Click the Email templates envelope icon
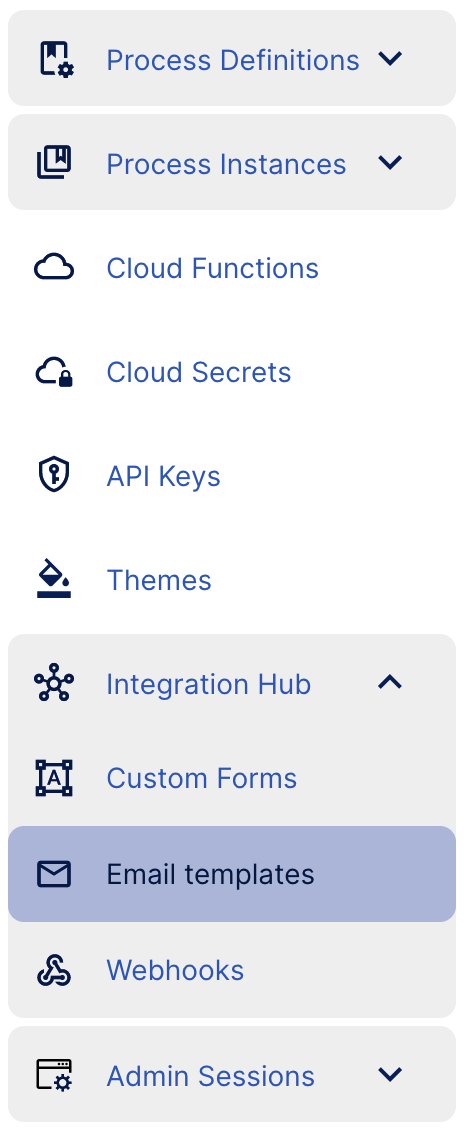Screen dimensions: 464x1136 click(54, 874)
